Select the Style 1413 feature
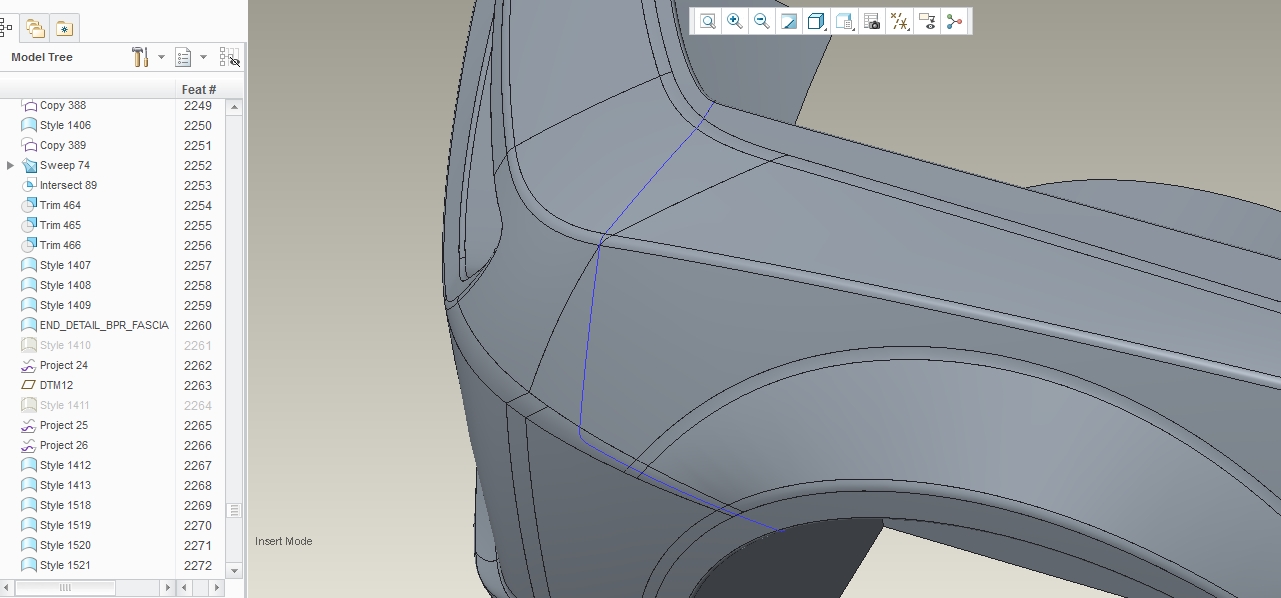The width and height of the screenshot is (1281, 598). coord(65,485)
